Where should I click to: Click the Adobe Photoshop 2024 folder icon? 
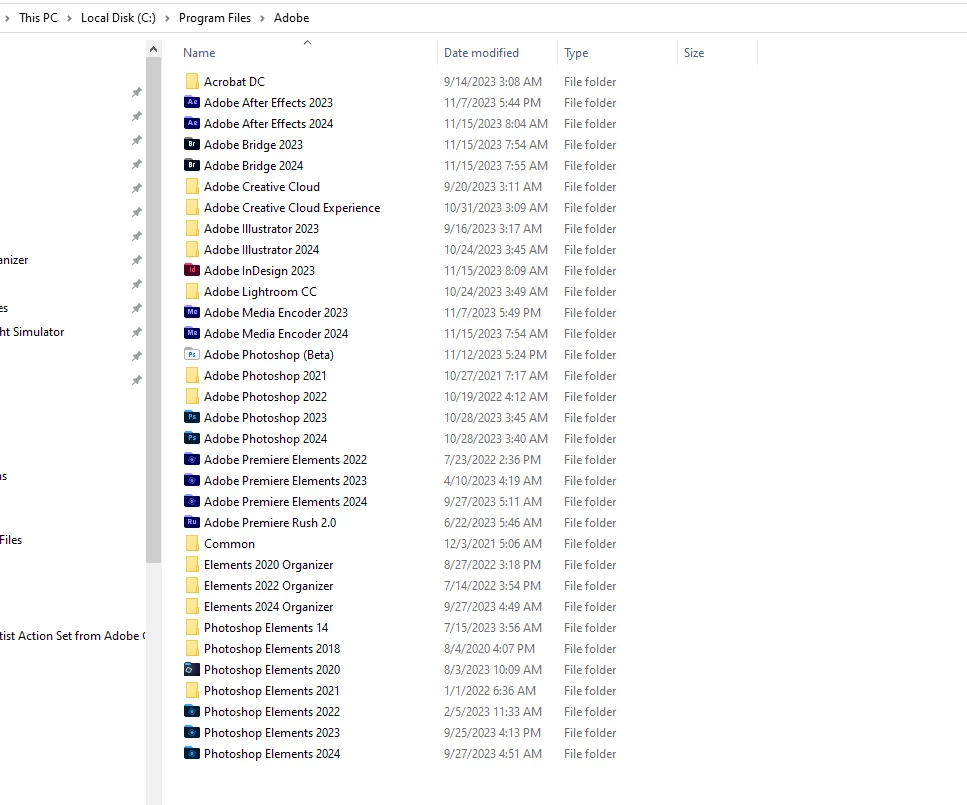(x=192, y=438)
